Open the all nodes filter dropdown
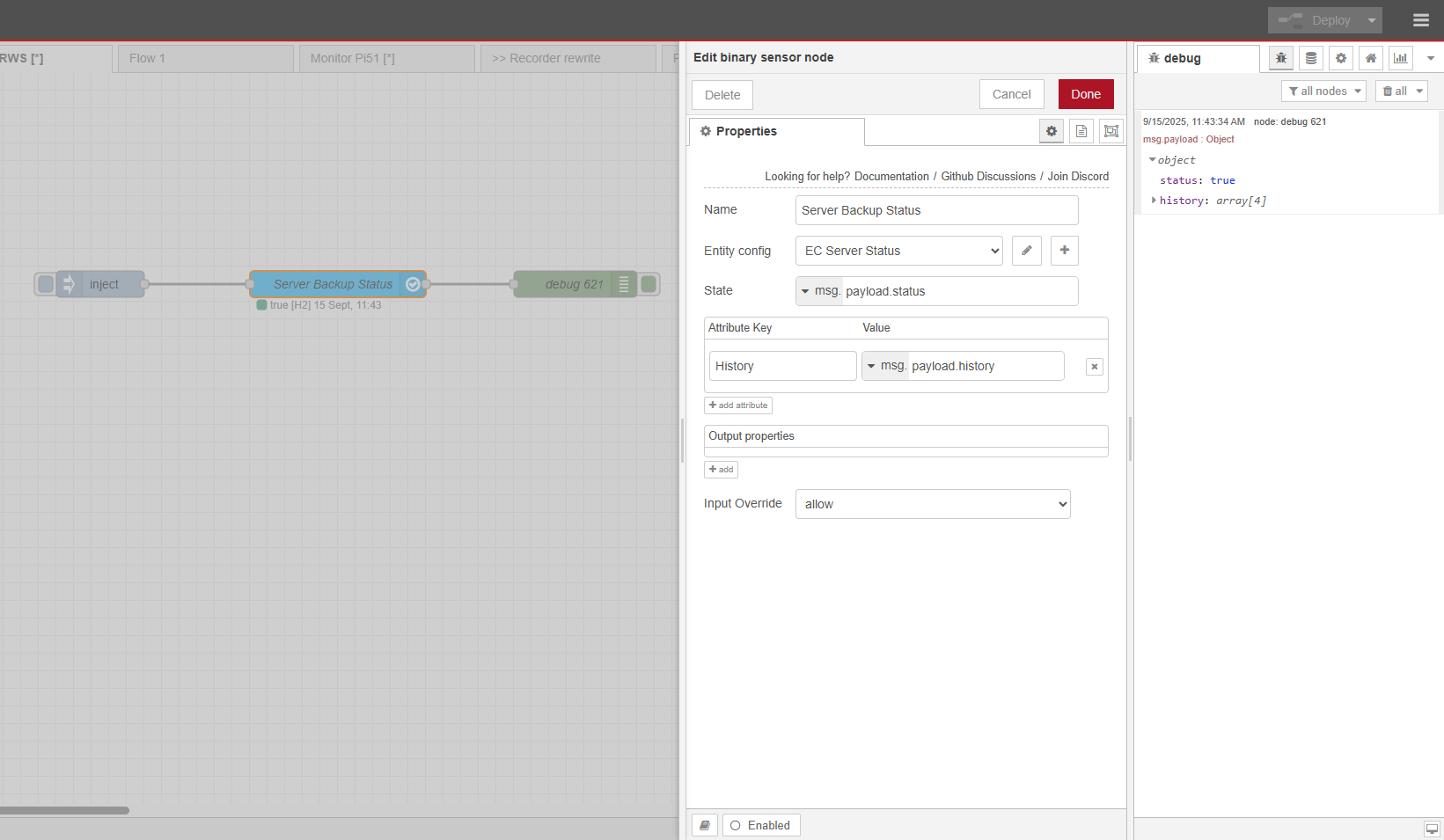This screenshot has height=840, width=1444. pyautogui.click(x=1323, y=91)
